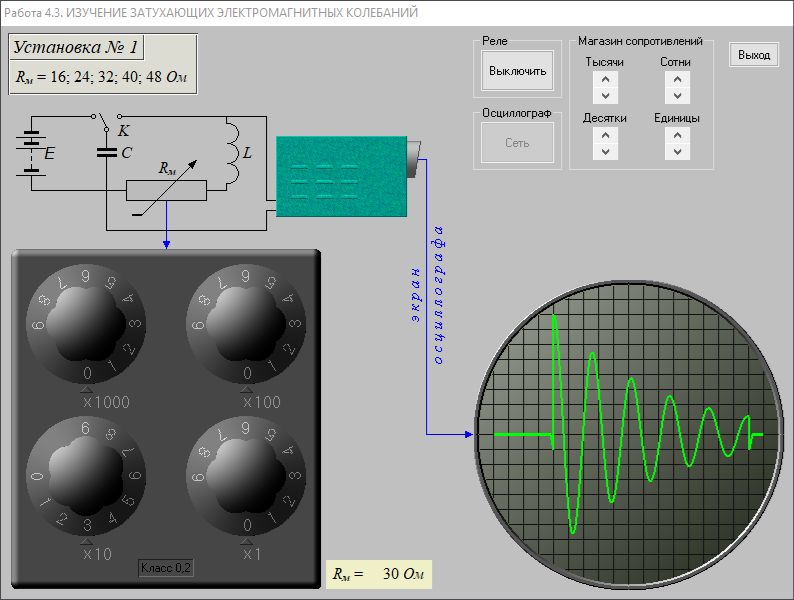Click the variable resistor Rм symbol
794x600 pixels.
click(x=166, y=190)
